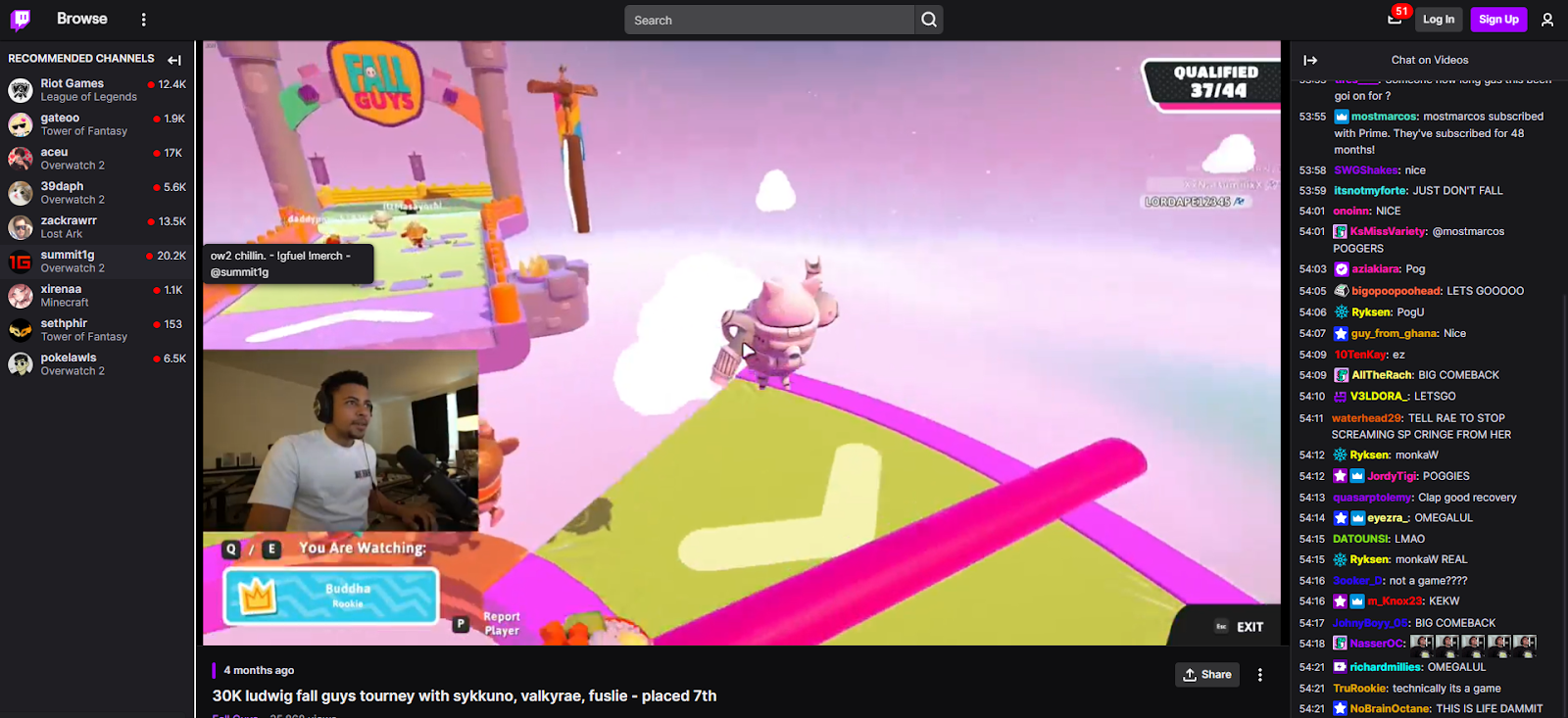Image resolution: width=1568 pixels, height=718 pixels.
Task: Click gateoo avatar icon
Action: point(21,124)
